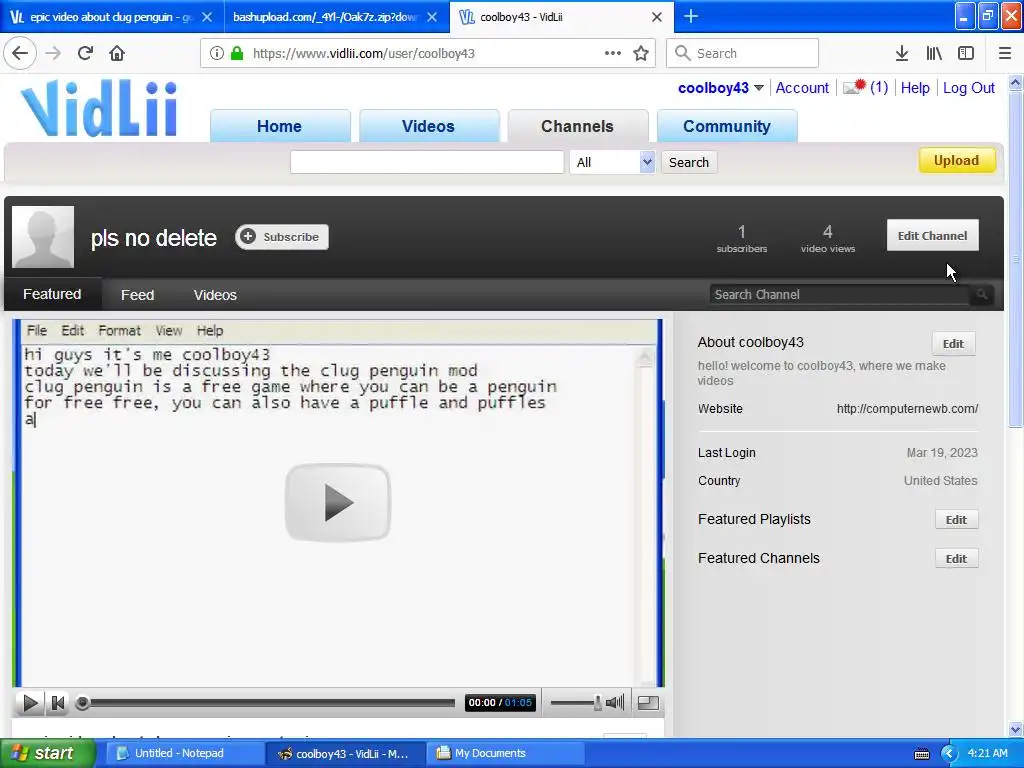
Task: Open page actions three-dot menu
Action: pyautogui.click(x=613, y=53)
